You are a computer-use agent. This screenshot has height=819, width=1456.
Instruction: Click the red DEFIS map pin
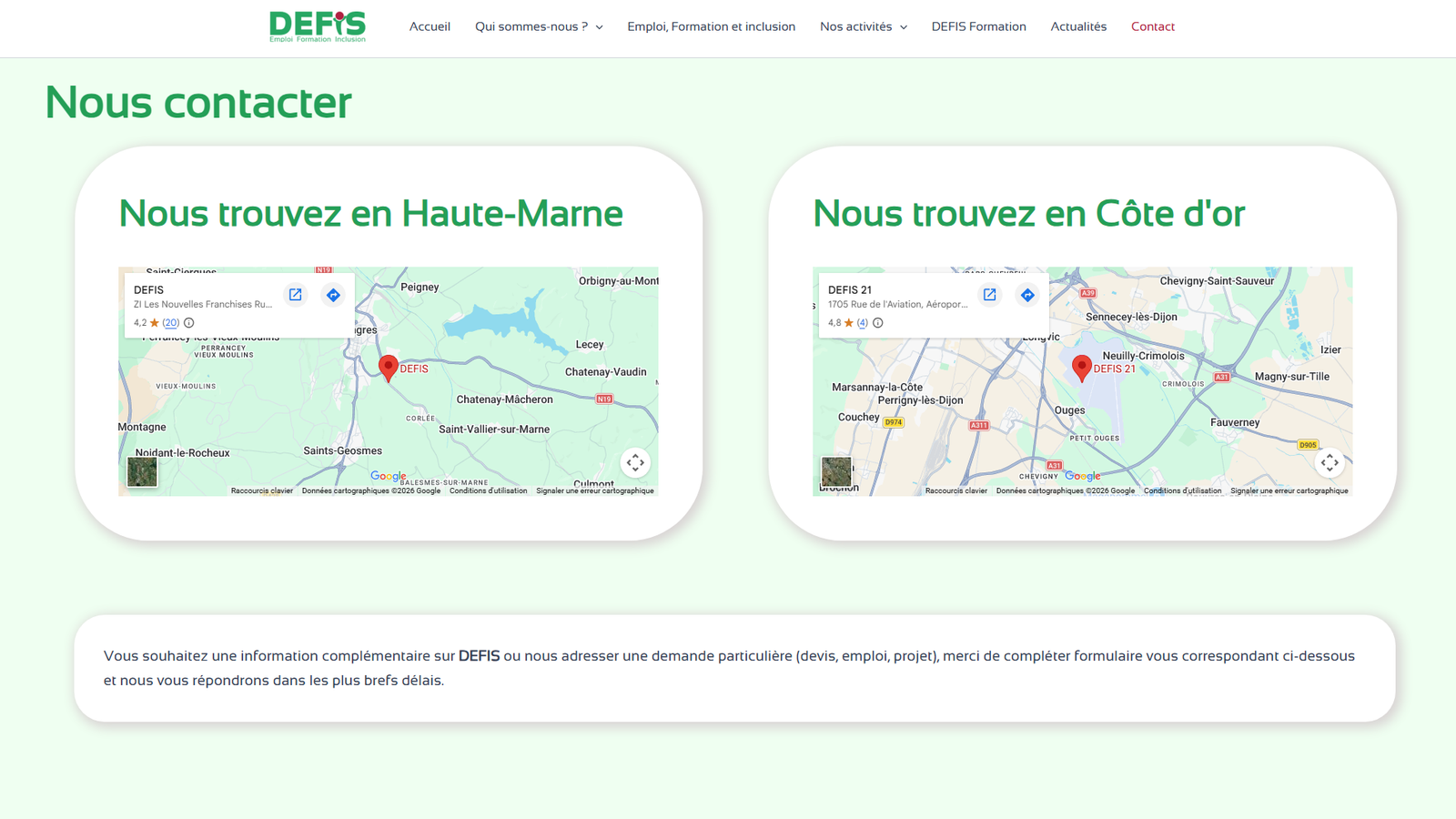click(x=389, y=368)
